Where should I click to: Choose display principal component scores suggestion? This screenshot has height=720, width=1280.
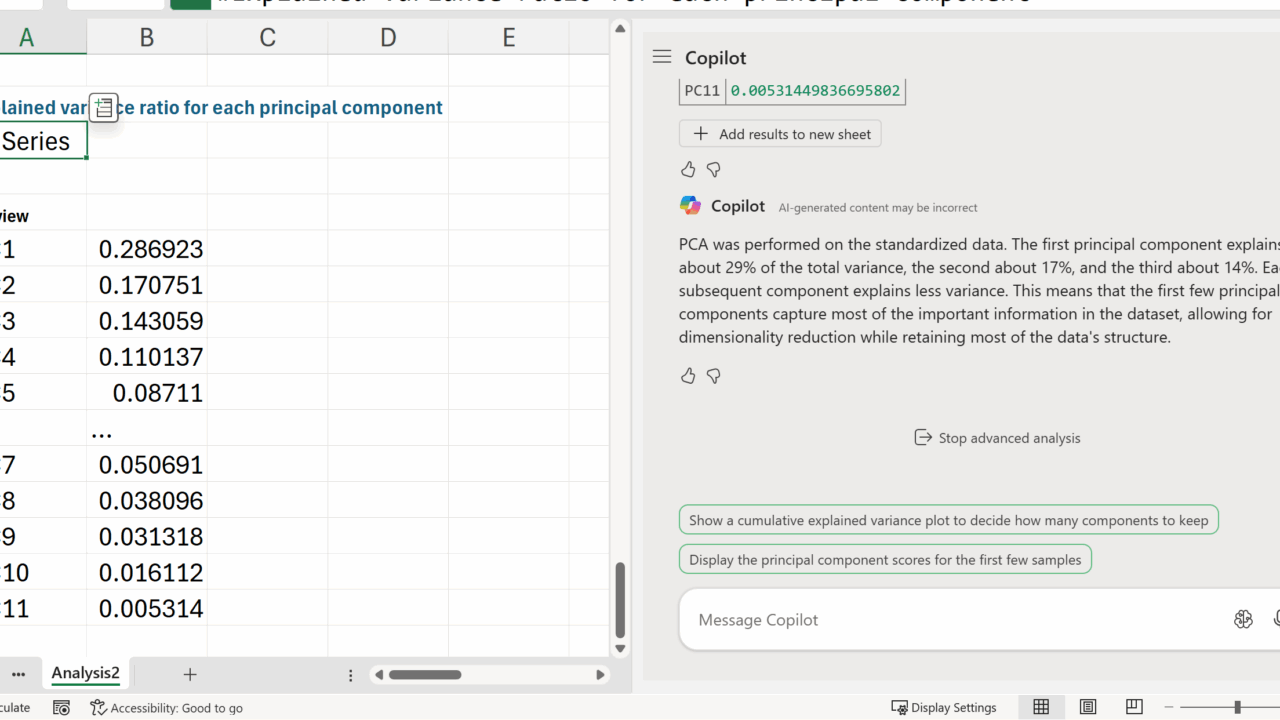tap(885, 560)
